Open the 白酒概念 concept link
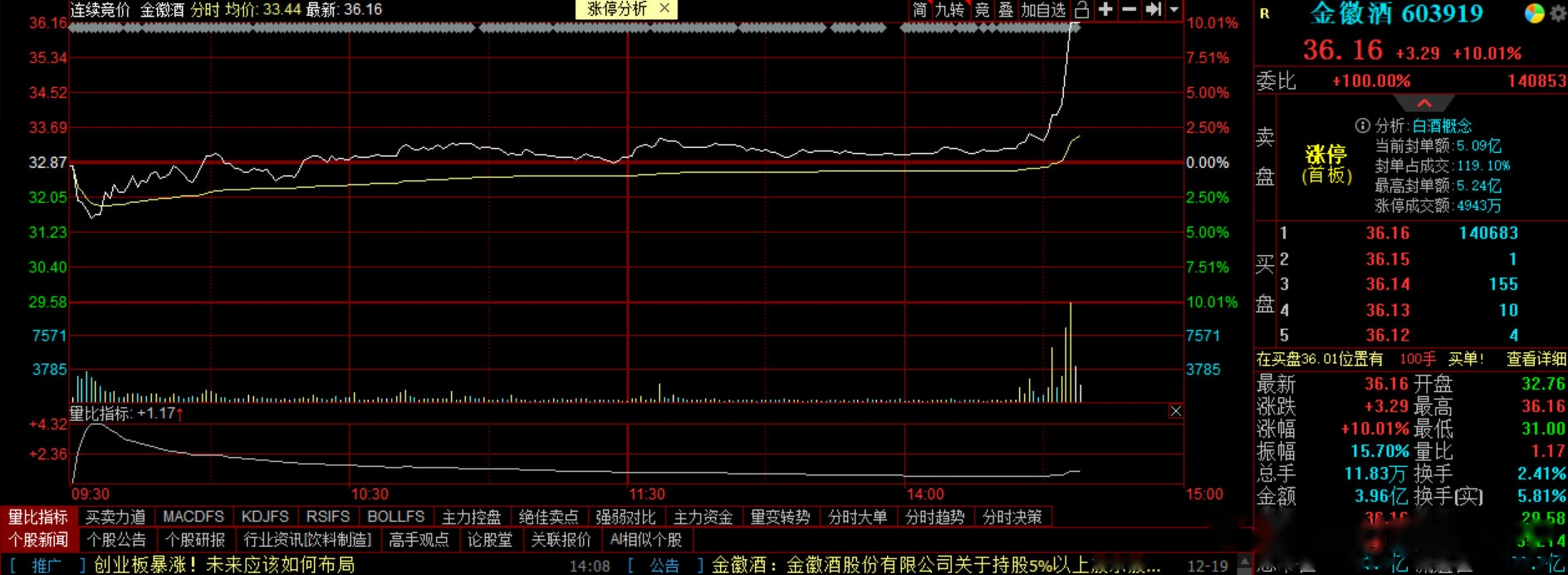Viewport: 1568px width, 575px height. pyautogui.click(x=1441, y=125)
